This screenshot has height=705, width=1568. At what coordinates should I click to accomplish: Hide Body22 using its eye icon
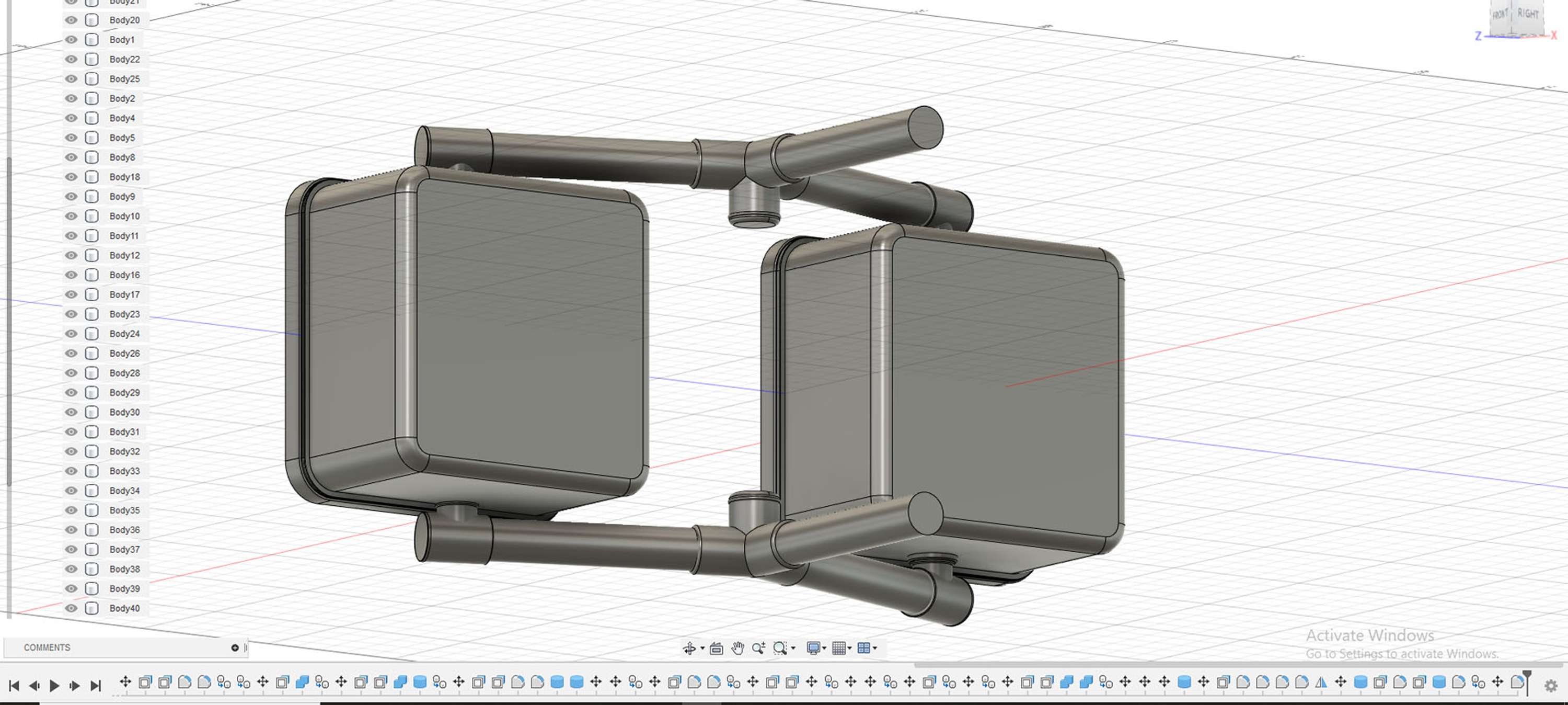[x=71, y=59]
